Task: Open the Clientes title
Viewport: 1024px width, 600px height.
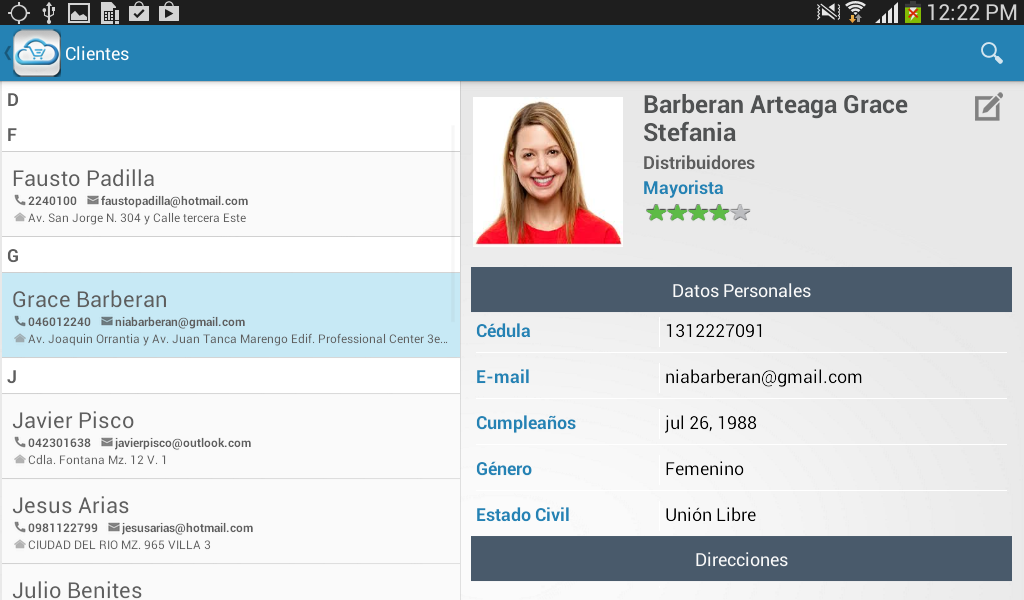Action: tap(97, 54)
